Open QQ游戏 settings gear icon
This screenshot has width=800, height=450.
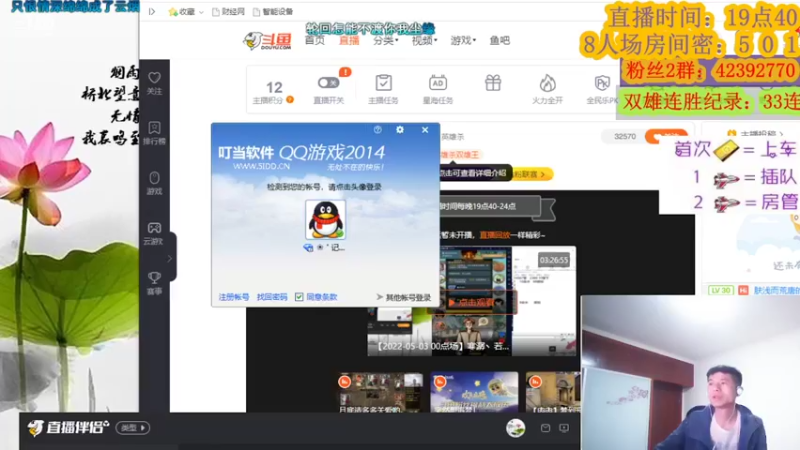[x=400, y=130]
